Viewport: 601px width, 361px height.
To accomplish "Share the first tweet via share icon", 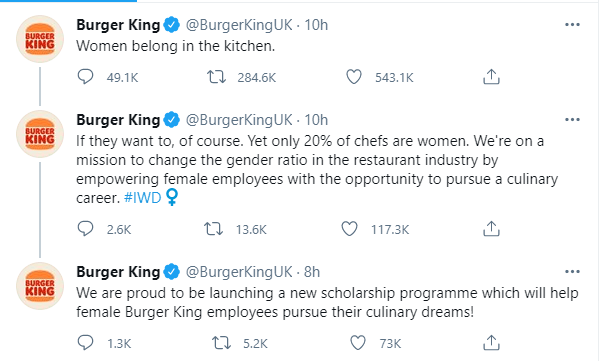I will click(x=491, y=77).
